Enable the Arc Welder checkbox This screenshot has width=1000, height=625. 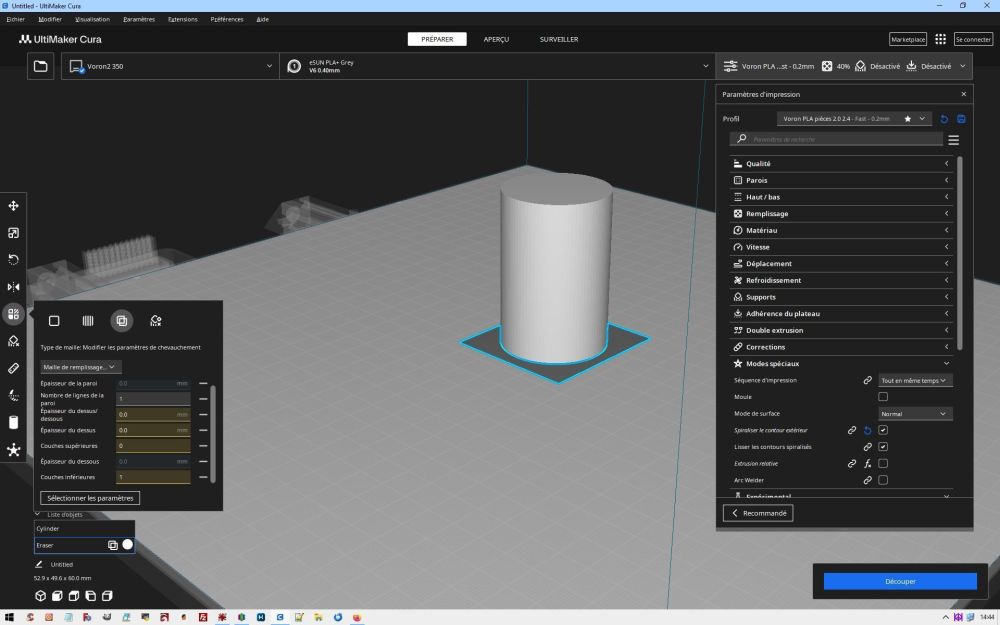883,480
